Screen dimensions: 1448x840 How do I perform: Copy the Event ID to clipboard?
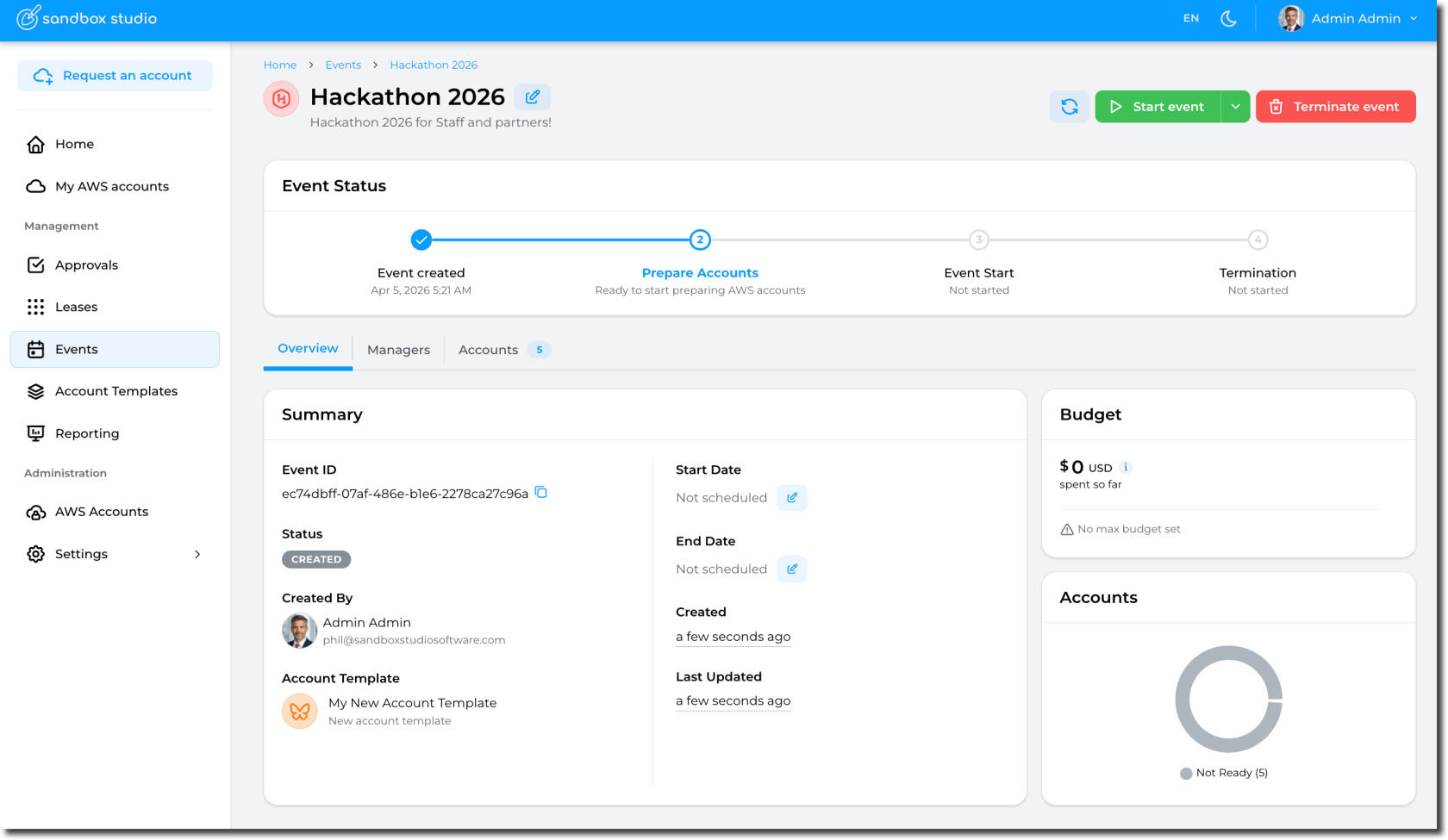click(541, 493)
